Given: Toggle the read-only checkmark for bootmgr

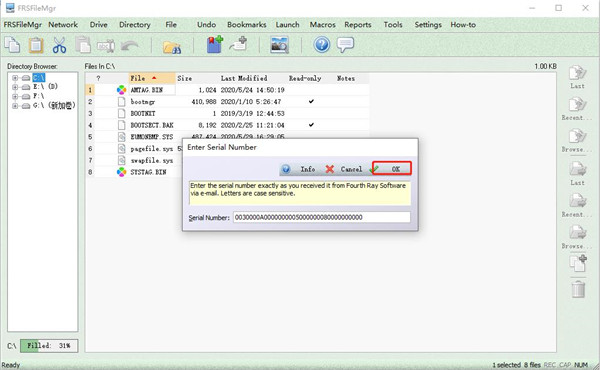Looking at the screenshot, I should (x=311, y=101).
